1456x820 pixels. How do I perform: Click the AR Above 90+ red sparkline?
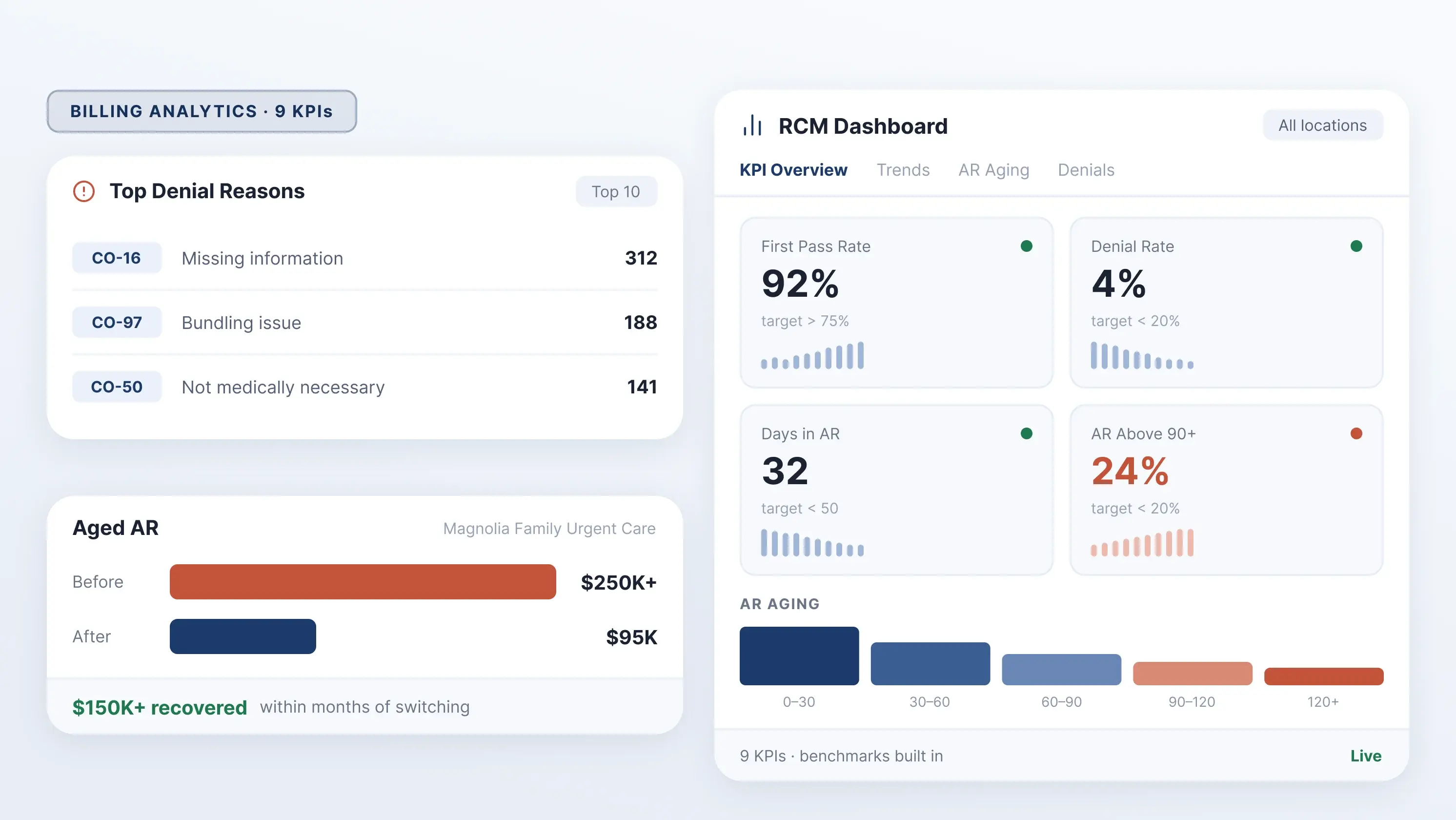coord(1142,543)
